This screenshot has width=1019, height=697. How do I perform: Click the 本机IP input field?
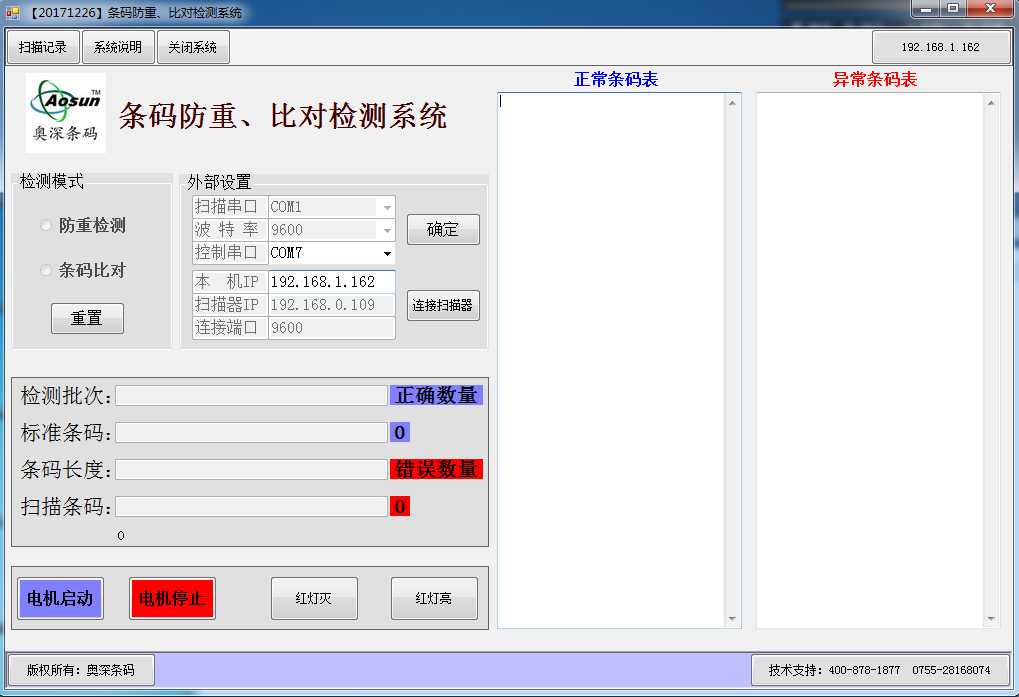[331, 282]
